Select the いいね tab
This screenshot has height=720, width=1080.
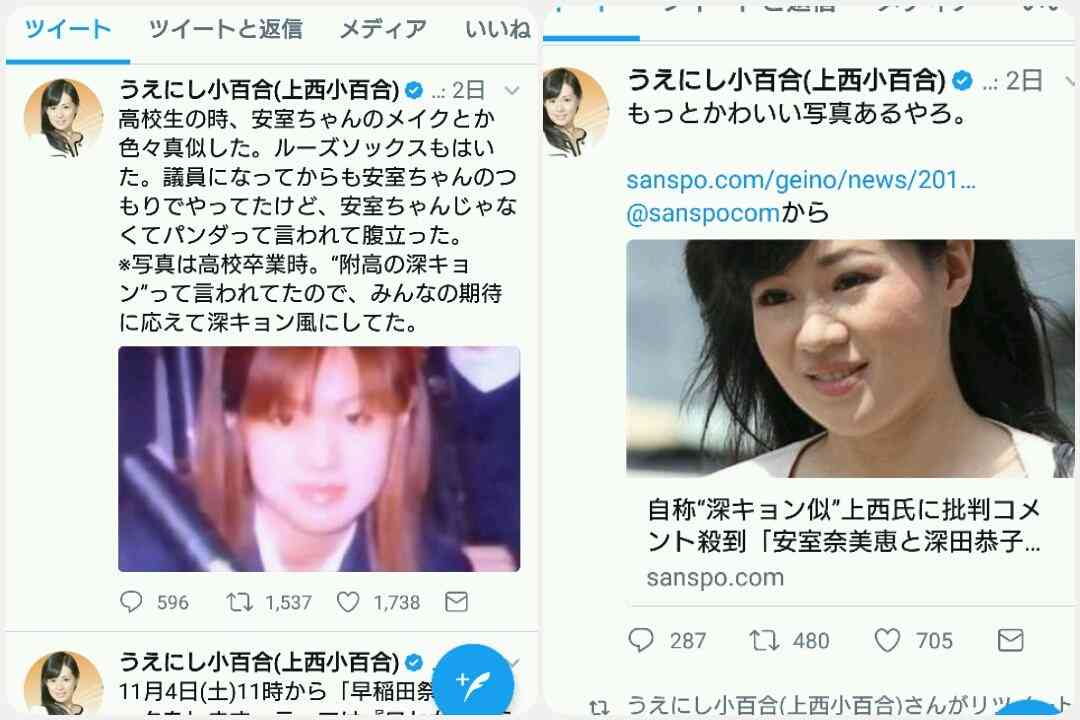click(x=497, y=29)
